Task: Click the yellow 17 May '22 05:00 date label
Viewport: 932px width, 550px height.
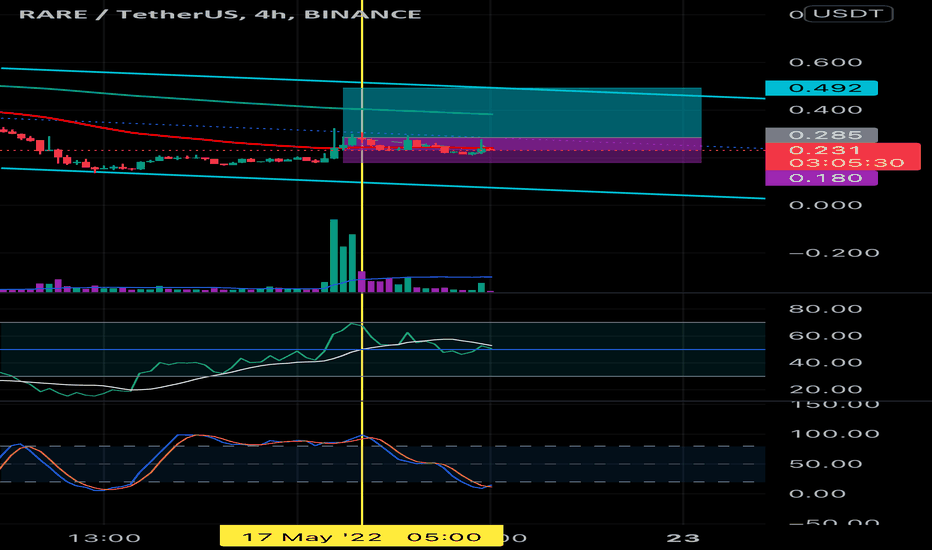Action: tap(361, 536)
